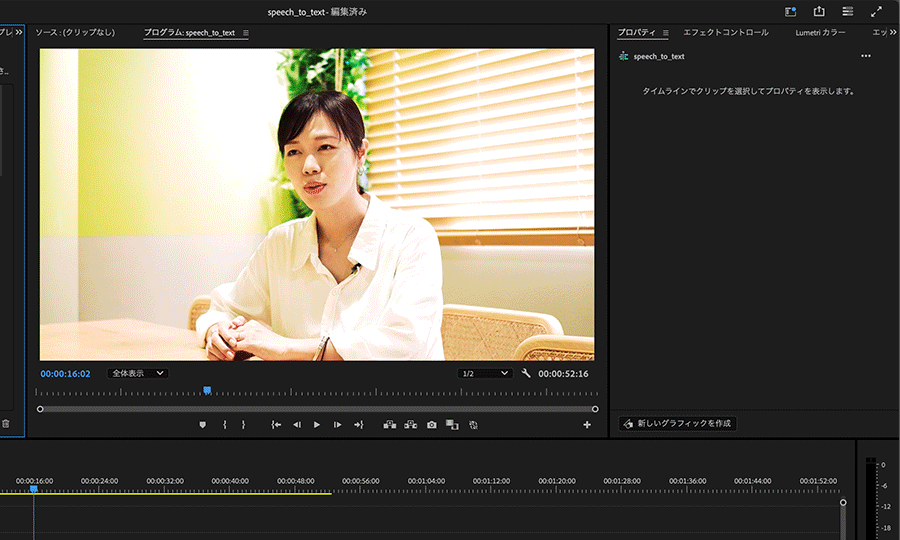The height and width of the screenshot is (540, 900).
Task: Click the Extract button
Action: [410, 425]
